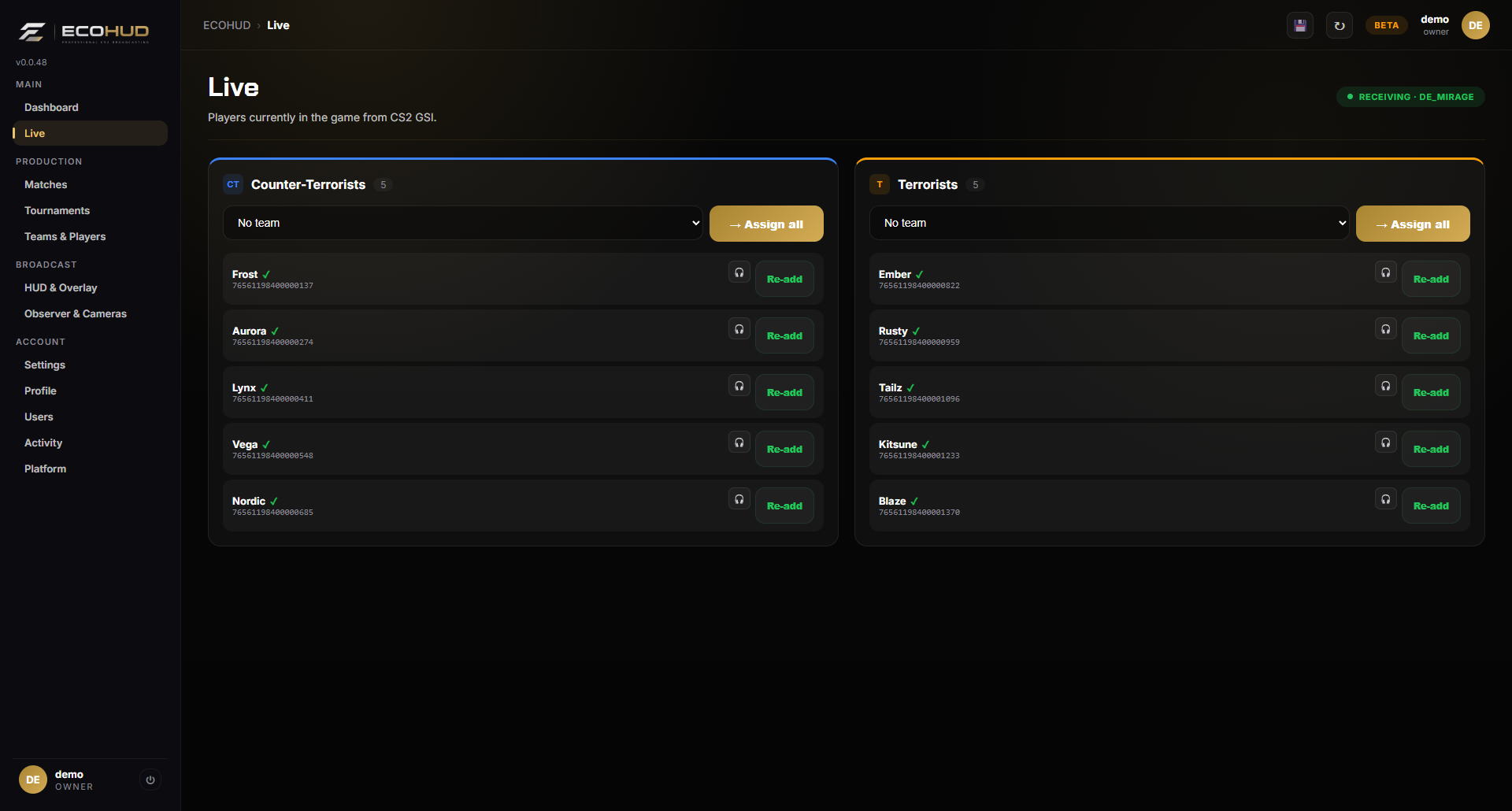Image resolution: width=1512 pixels, height=811 pixels.
Task: Click the power logout icon beside demo owner
Action: pos(150,780)
